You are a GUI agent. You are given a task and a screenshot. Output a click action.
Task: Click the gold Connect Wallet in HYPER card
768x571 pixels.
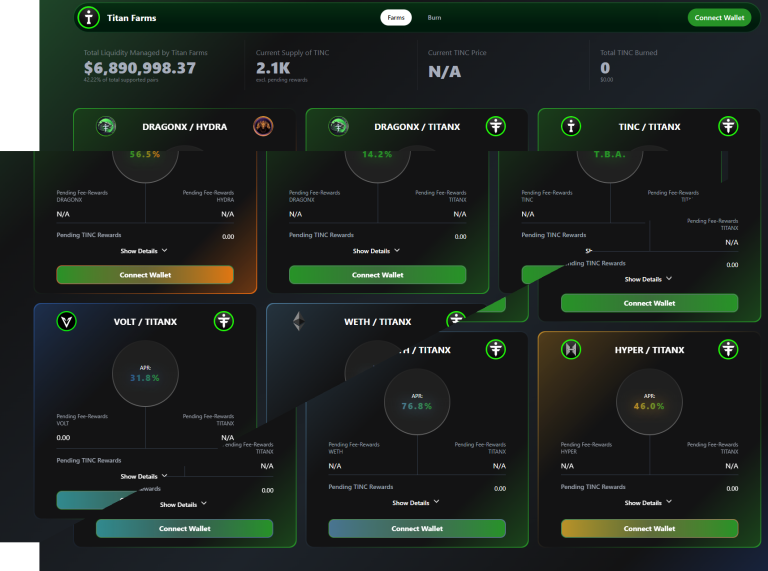click(649, 528)
